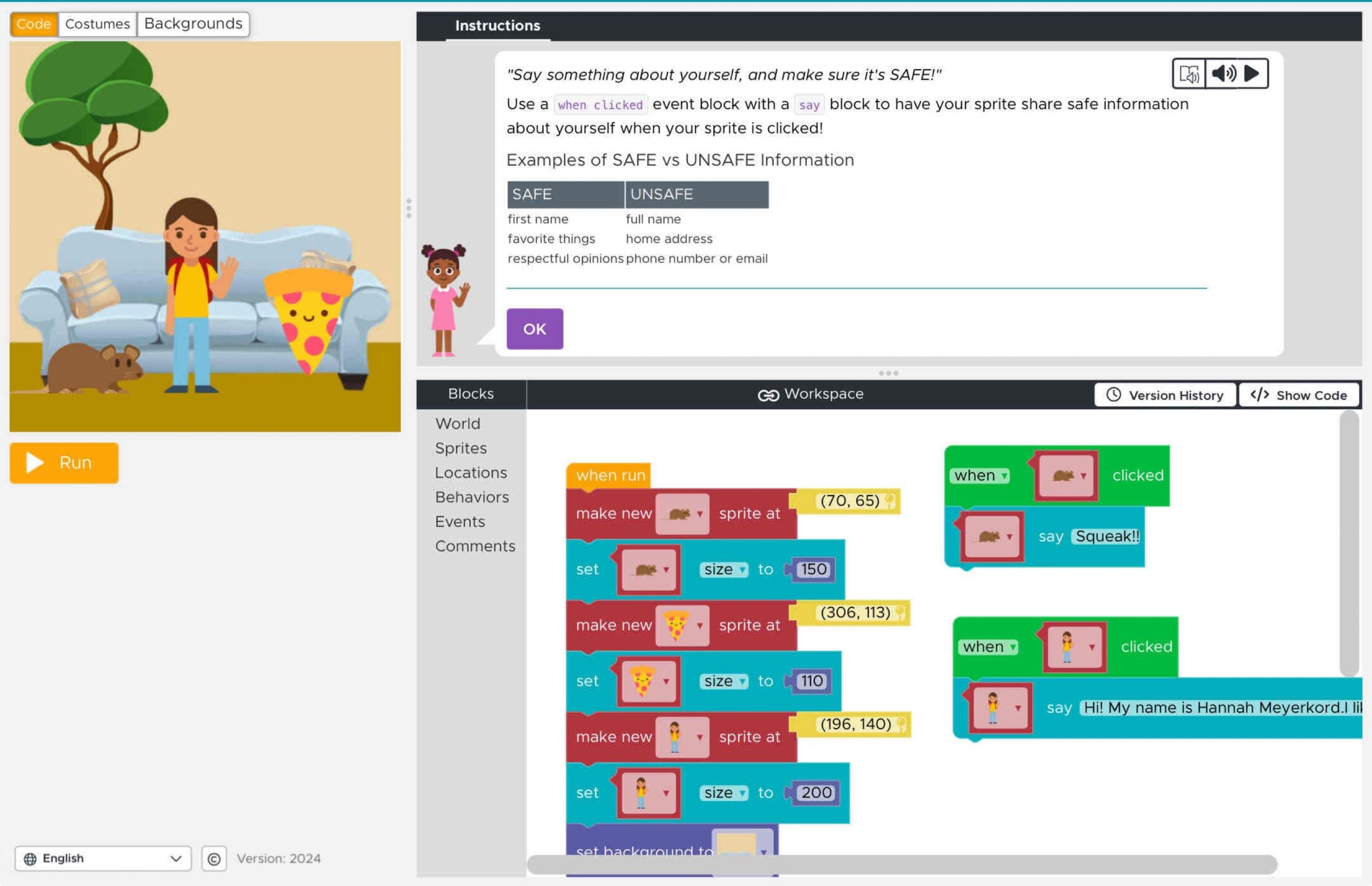Screen dimensions: 1372x886
Task: Click the size value field showing 150
Action: (x=813, y=569)
